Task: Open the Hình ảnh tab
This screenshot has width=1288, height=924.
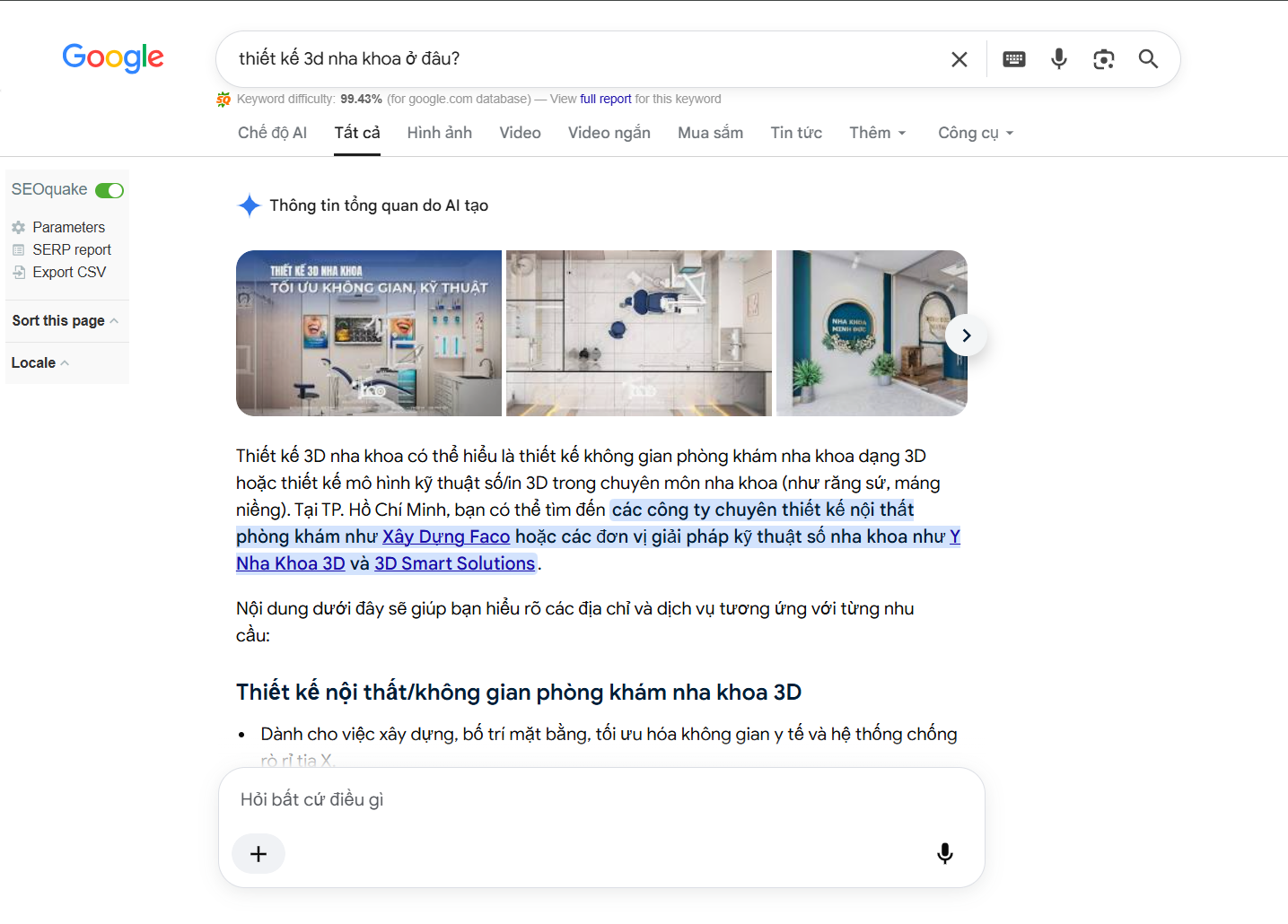Action: [440, 133]
